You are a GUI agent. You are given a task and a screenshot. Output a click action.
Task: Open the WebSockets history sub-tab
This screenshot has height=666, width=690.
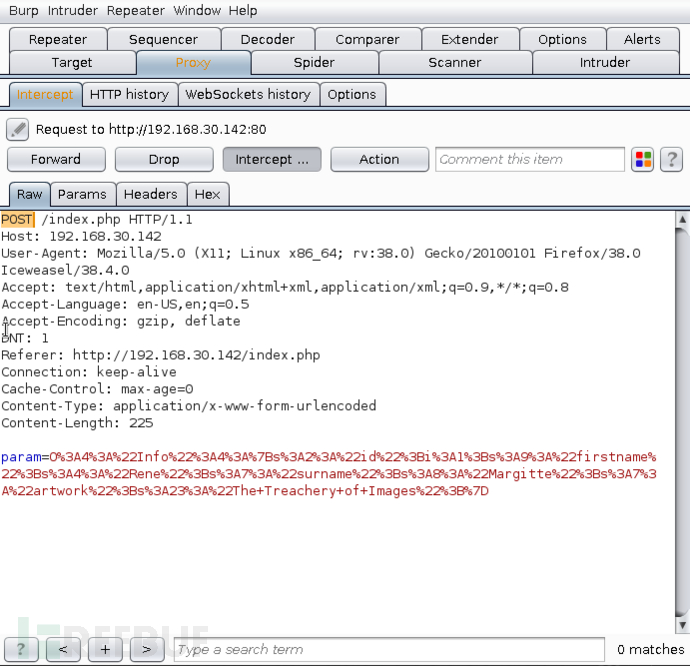coord(248,94)
